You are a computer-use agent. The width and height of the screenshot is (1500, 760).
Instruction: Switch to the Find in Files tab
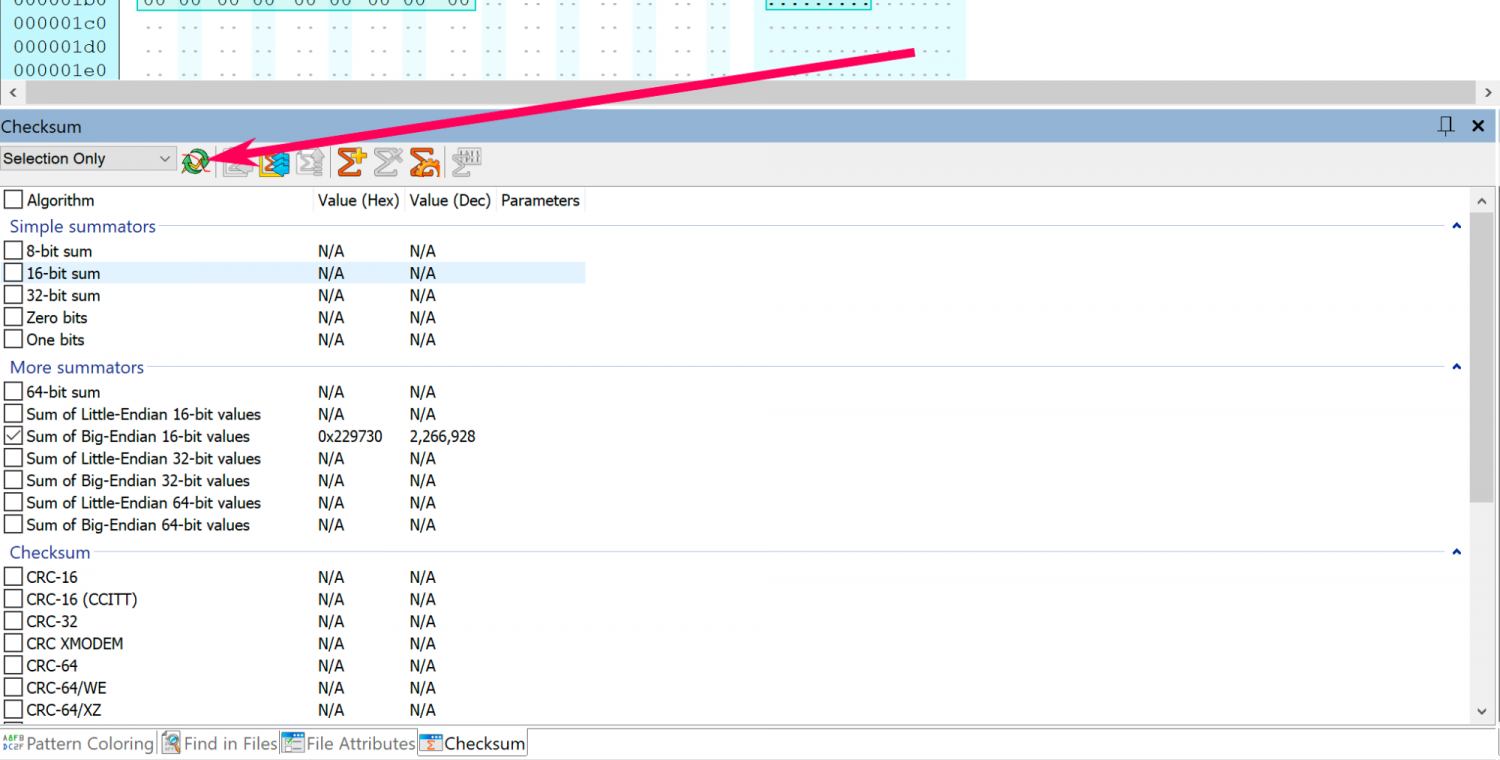[x=219, y=743]
